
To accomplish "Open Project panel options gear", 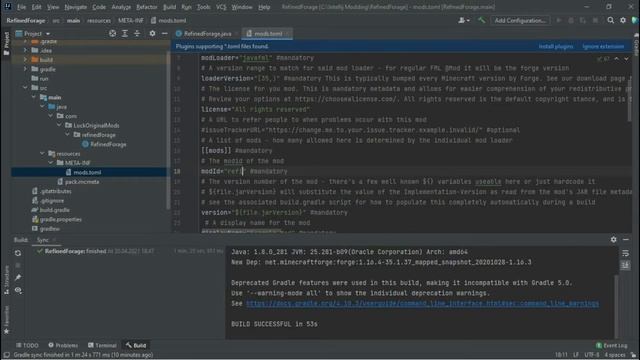I will [152, 33].
